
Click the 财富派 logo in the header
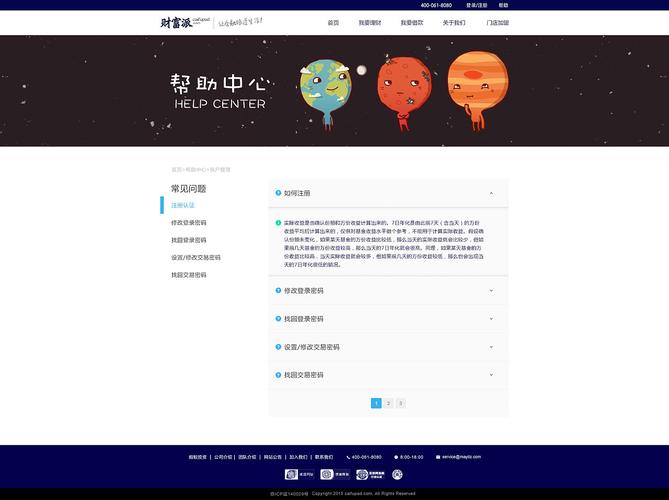click(x=180, y=22)
